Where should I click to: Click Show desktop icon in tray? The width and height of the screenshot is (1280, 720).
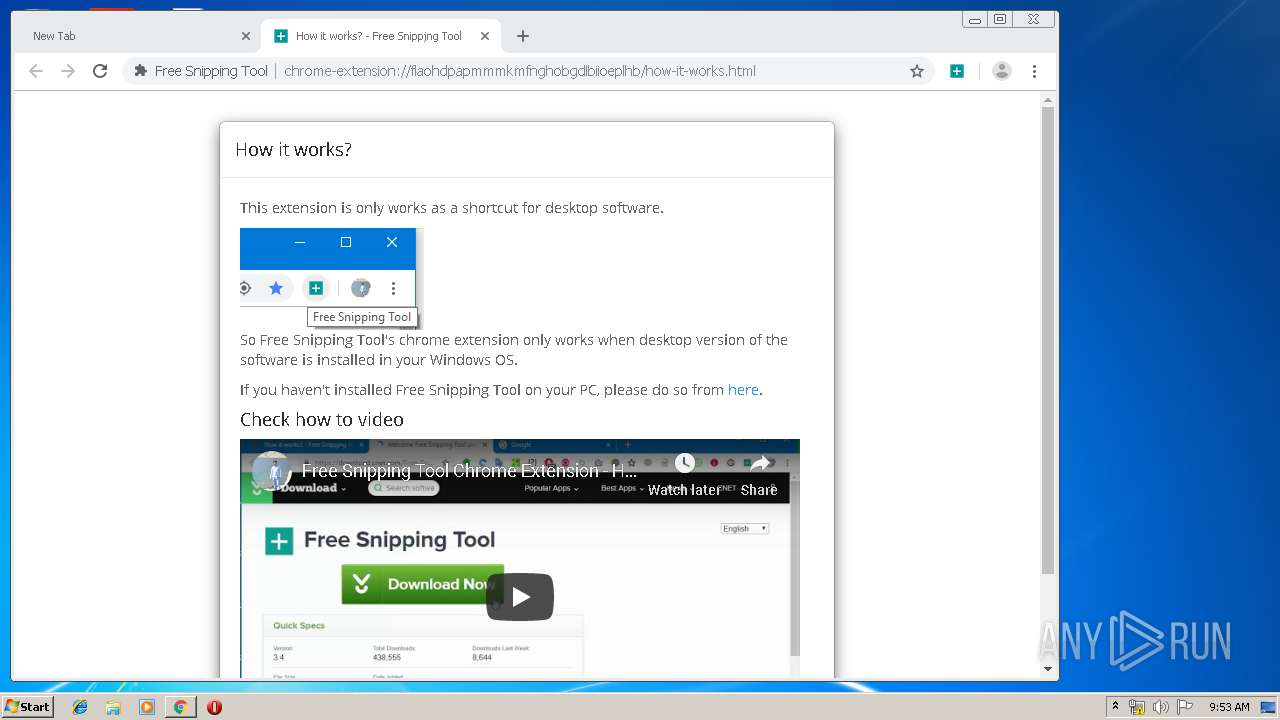(1269, 707)
